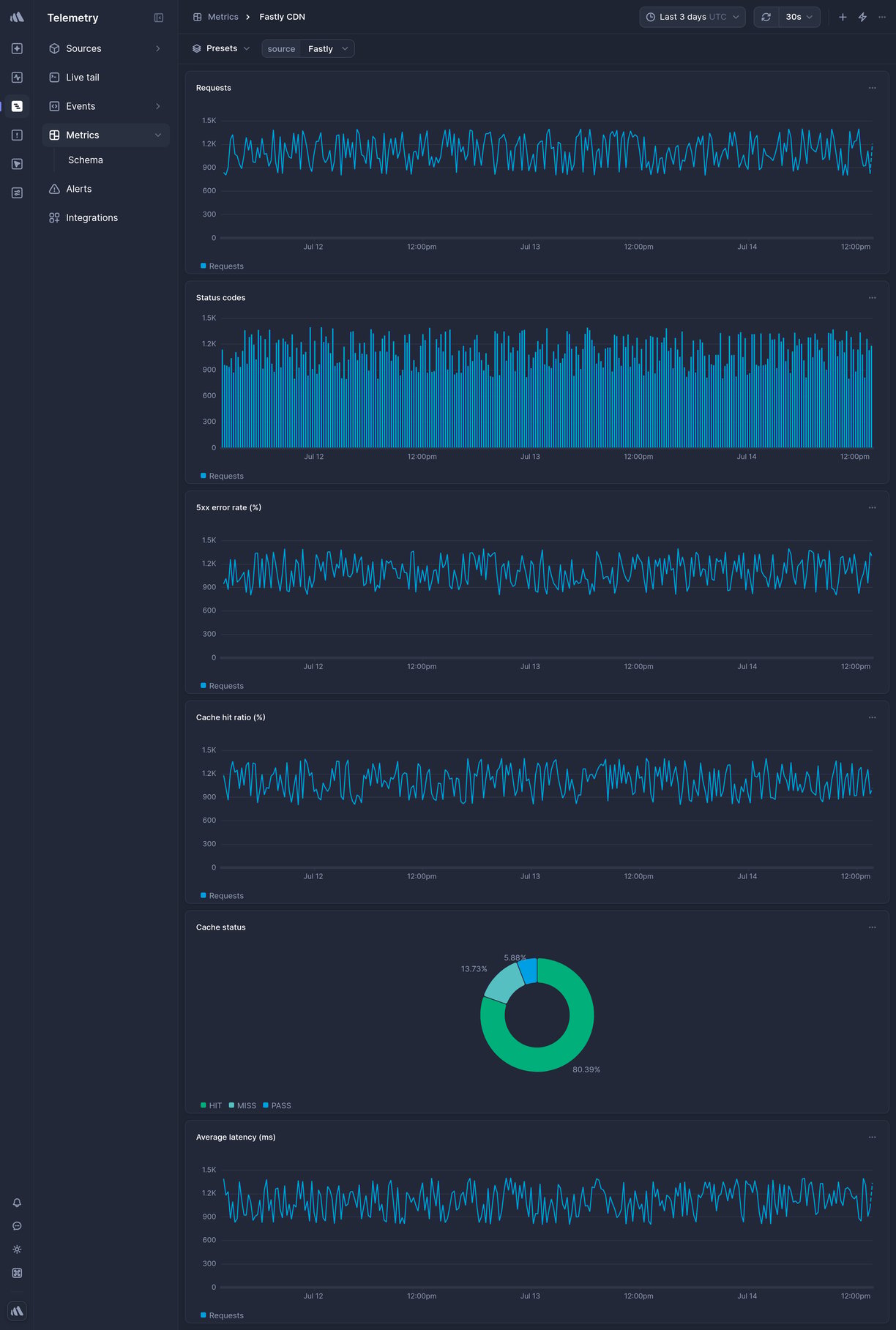
Task: Expand the Events submenu chevron
Action: (157, 106)
